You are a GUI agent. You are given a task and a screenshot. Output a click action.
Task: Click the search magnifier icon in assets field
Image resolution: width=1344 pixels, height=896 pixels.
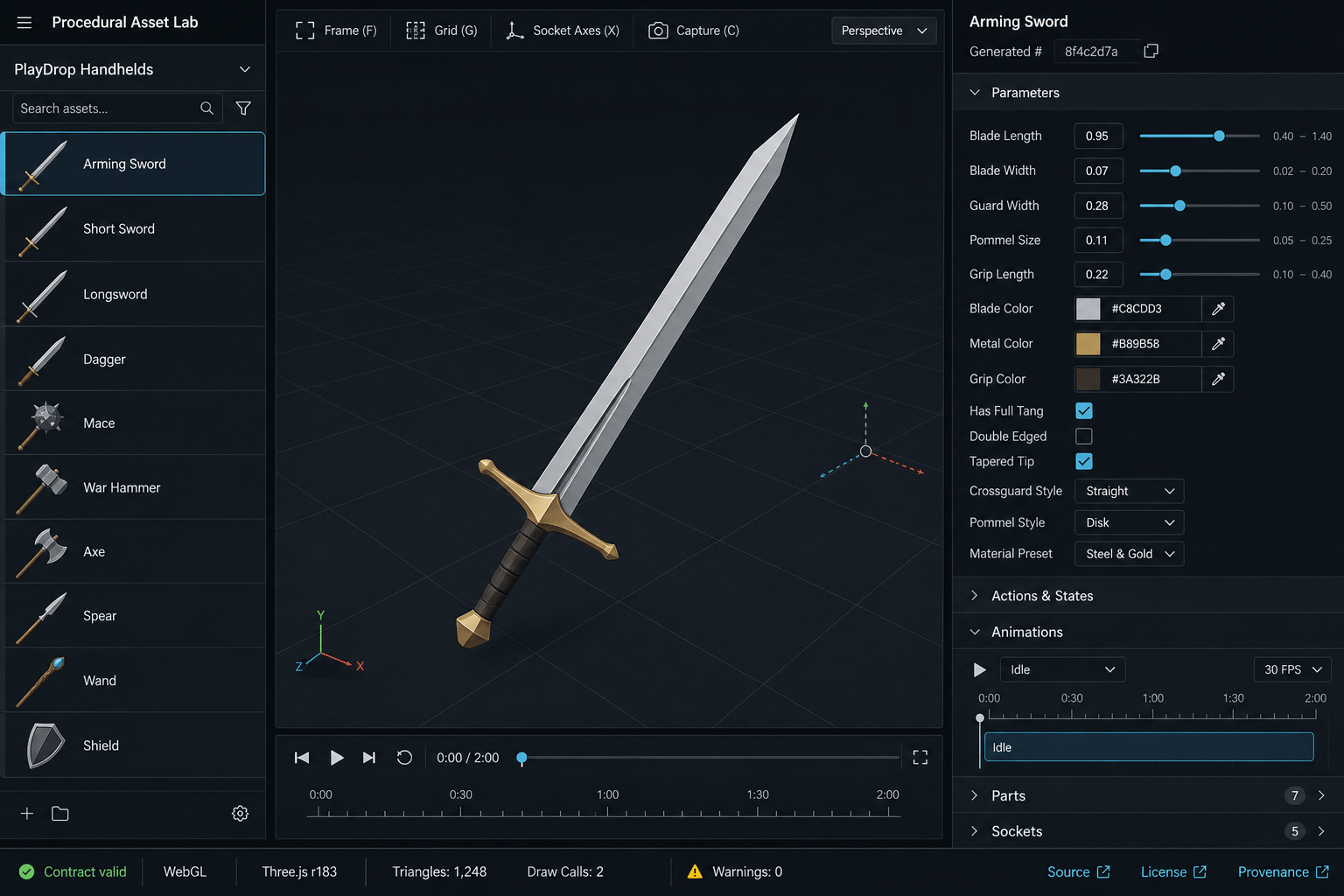click(x=206, y=108)
